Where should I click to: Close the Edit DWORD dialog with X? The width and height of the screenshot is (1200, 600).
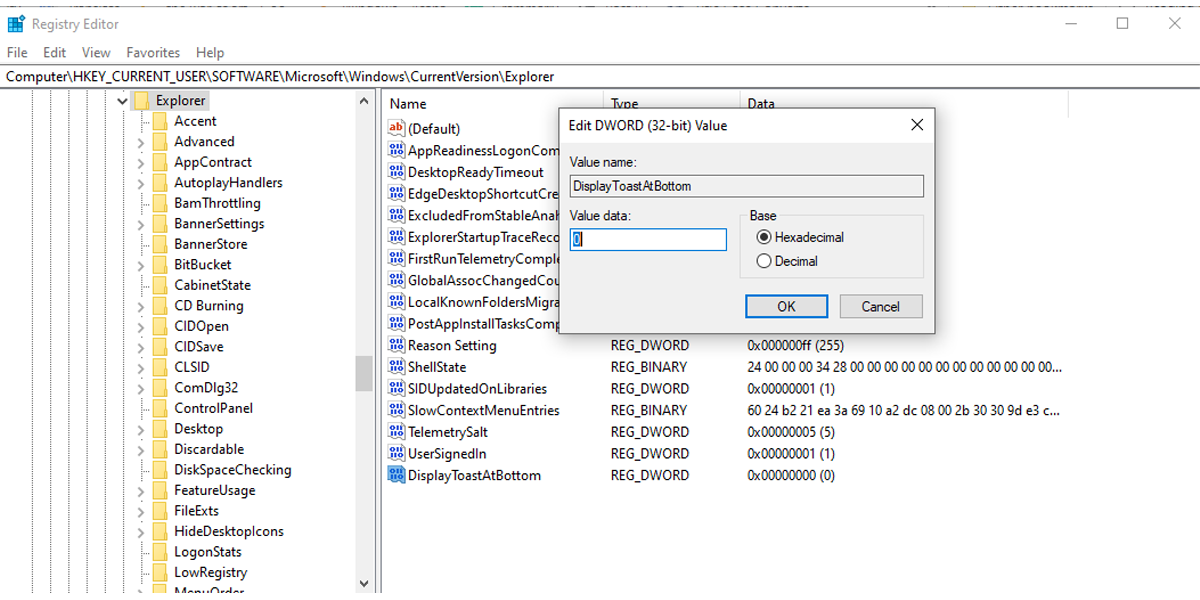(x=917, y=125)
